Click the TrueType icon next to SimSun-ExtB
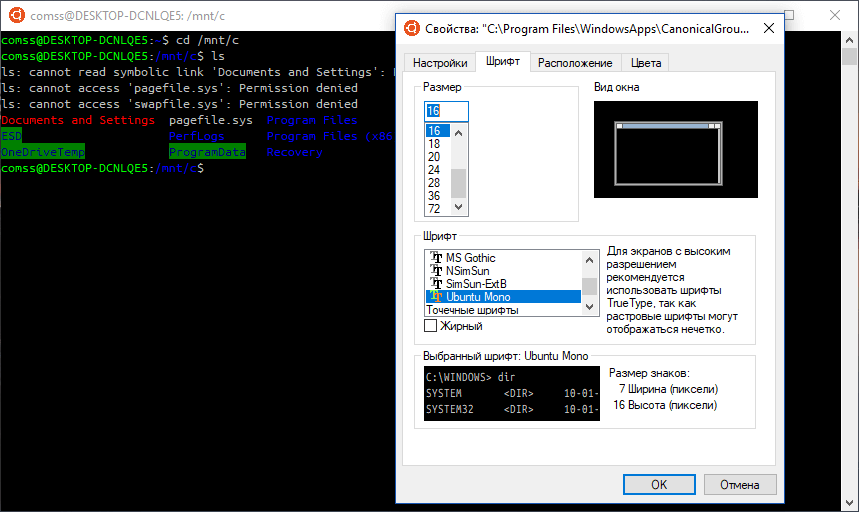The image size is (859, 512). coord(436,284)
